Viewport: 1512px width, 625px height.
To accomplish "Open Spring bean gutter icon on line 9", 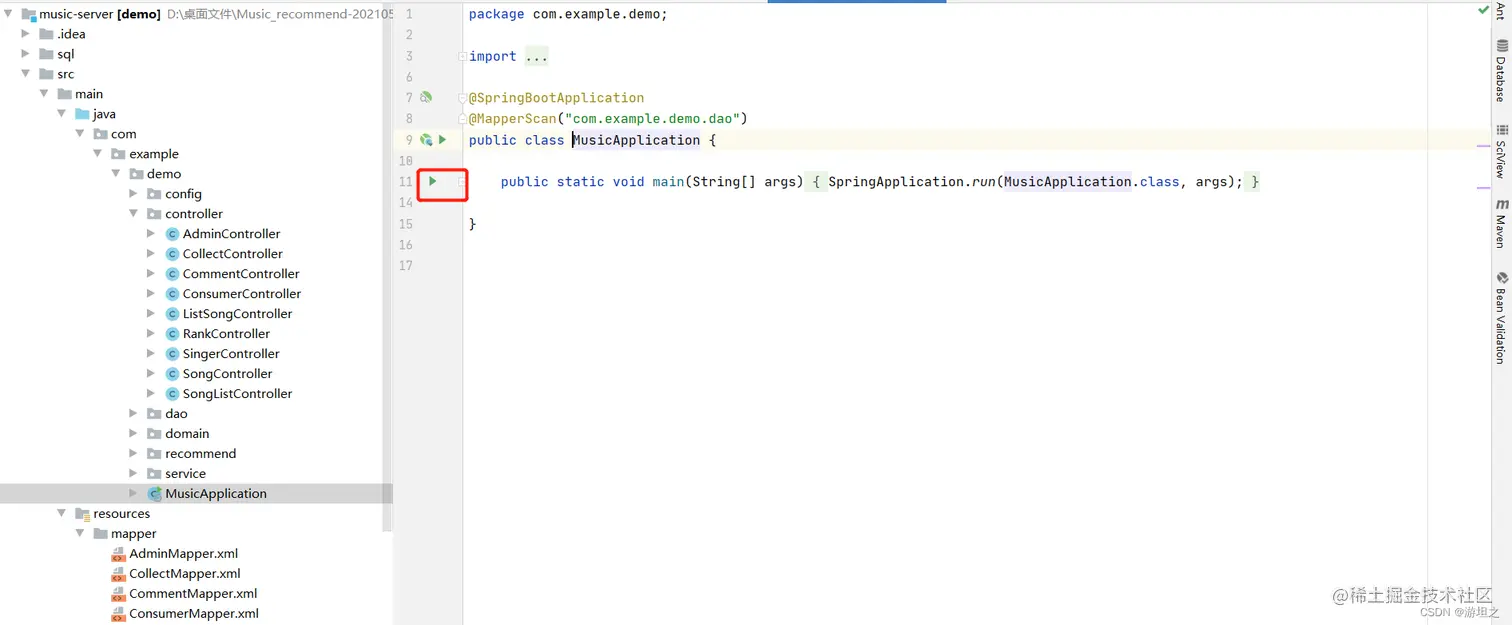I will (x=426, y=140).
